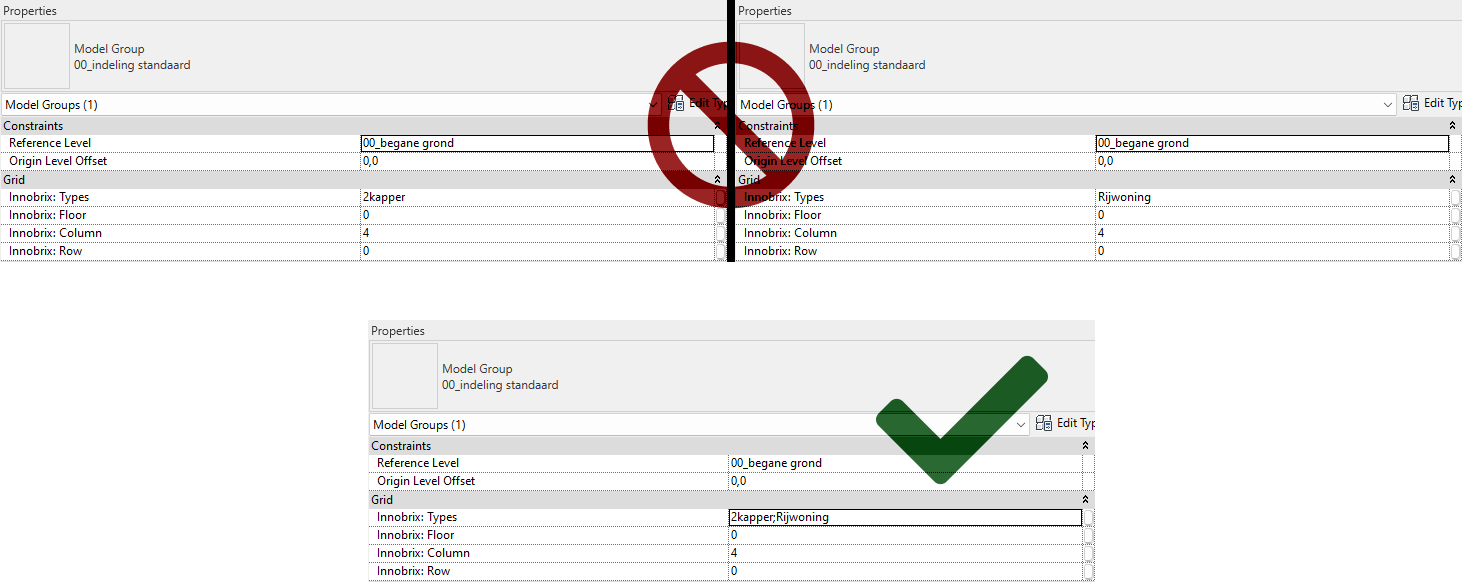Open the Model Groups (1) selector dropdown, bottom palette
This screenshot has height=582, width=1462.
[x=1021, y=423]
